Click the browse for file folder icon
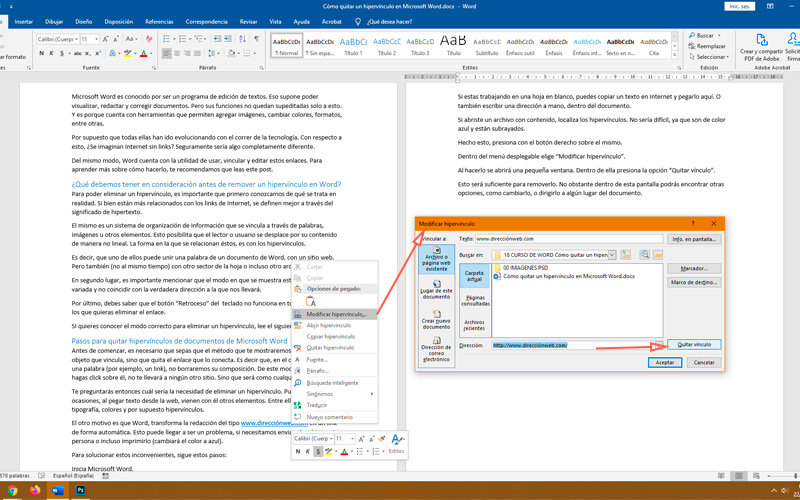The width and height of the screenshot is (800, 500). (658, 254)
